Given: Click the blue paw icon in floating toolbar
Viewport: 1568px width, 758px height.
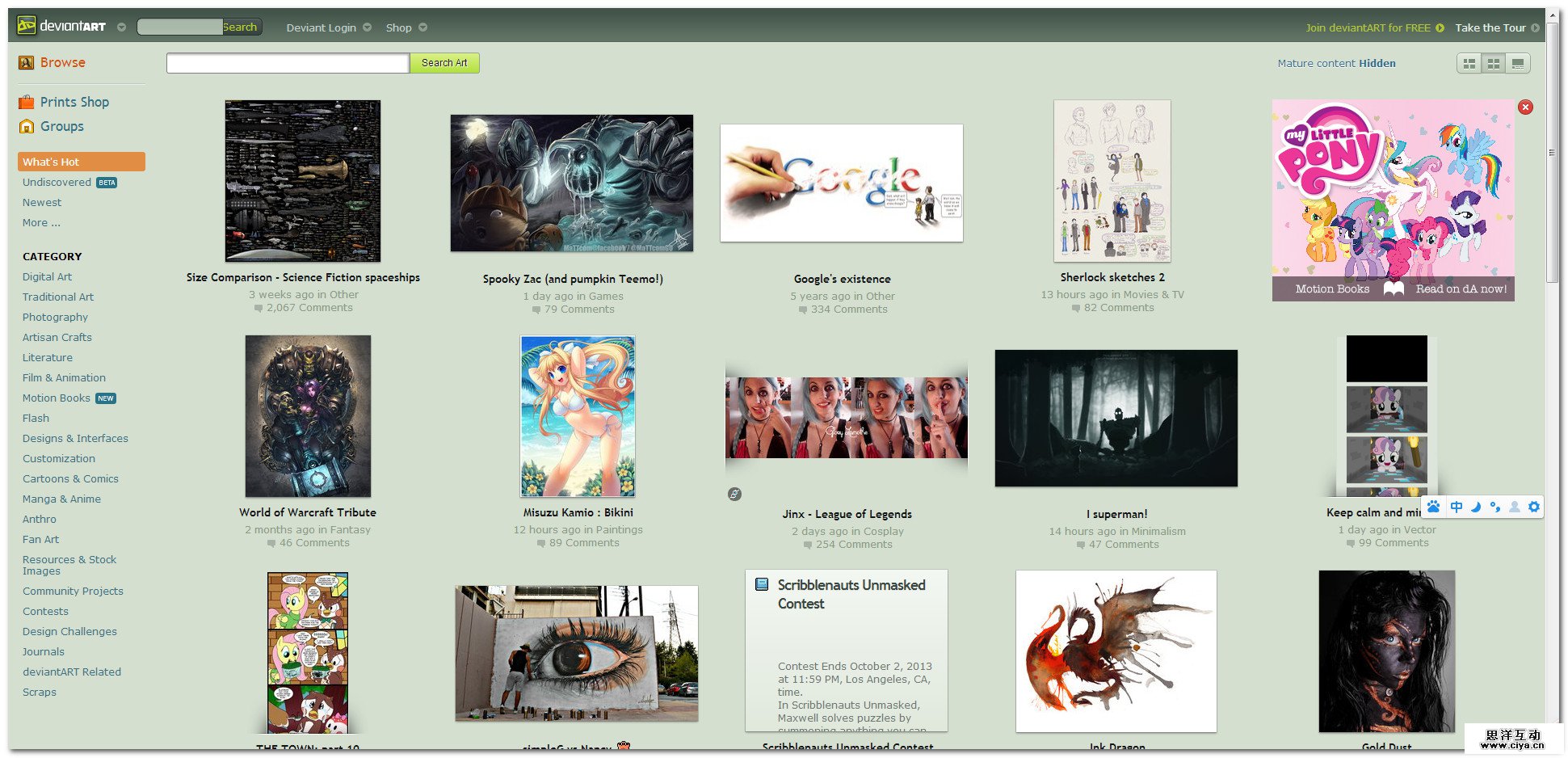Looking at the screenshot, I should pos(1433,507).
